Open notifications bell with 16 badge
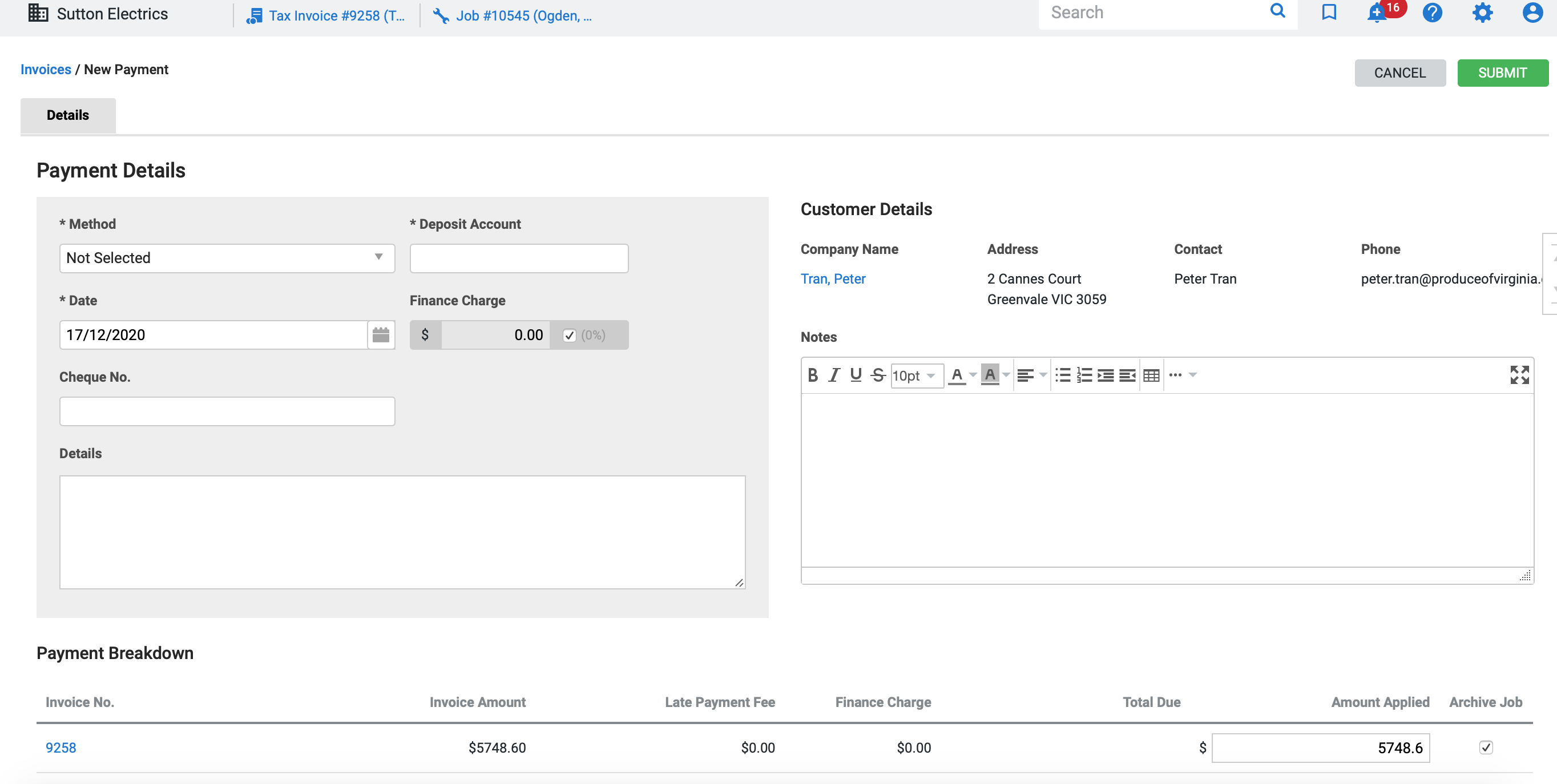 tap(1377, 13)
